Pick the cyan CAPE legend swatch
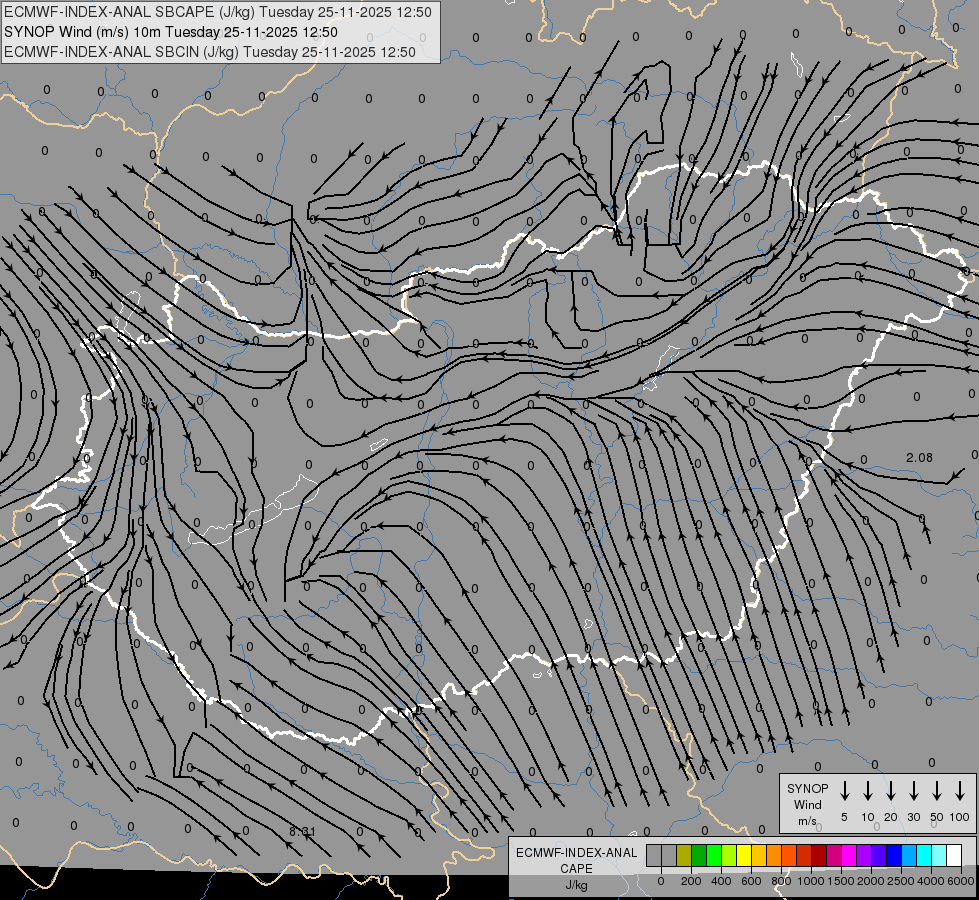This screenshot has width=979, height=900. (x=923, y=855)
